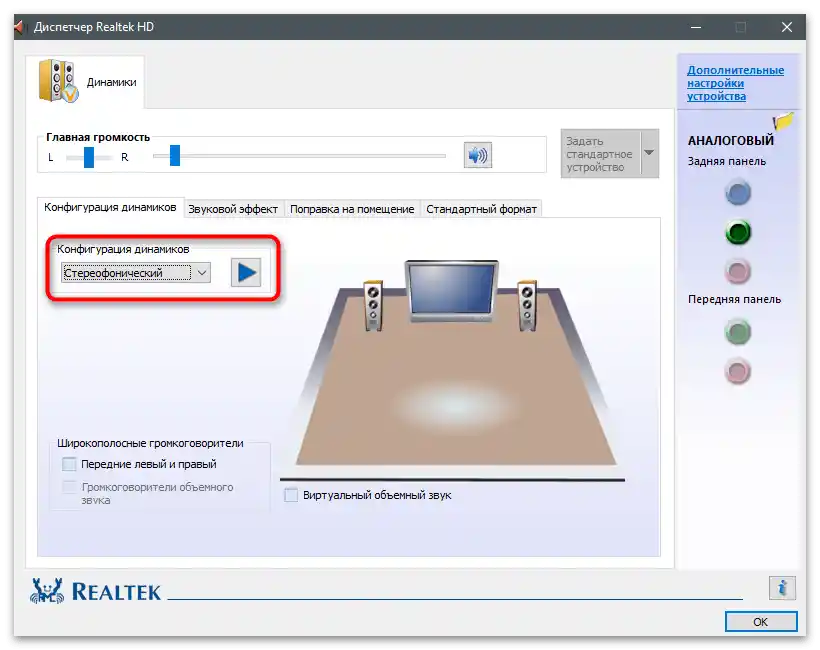
Task: Close the Диспетчер Realtek HD window
Action: pos(787,27)
